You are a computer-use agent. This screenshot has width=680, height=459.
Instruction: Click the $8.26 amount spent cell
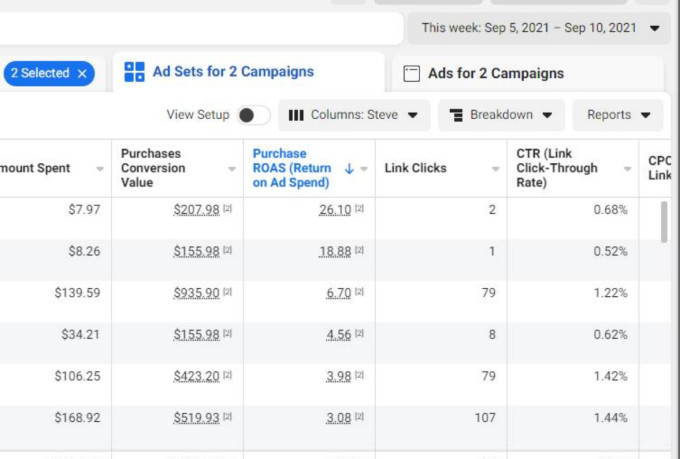pyautogui.click(x=84, y=252)
